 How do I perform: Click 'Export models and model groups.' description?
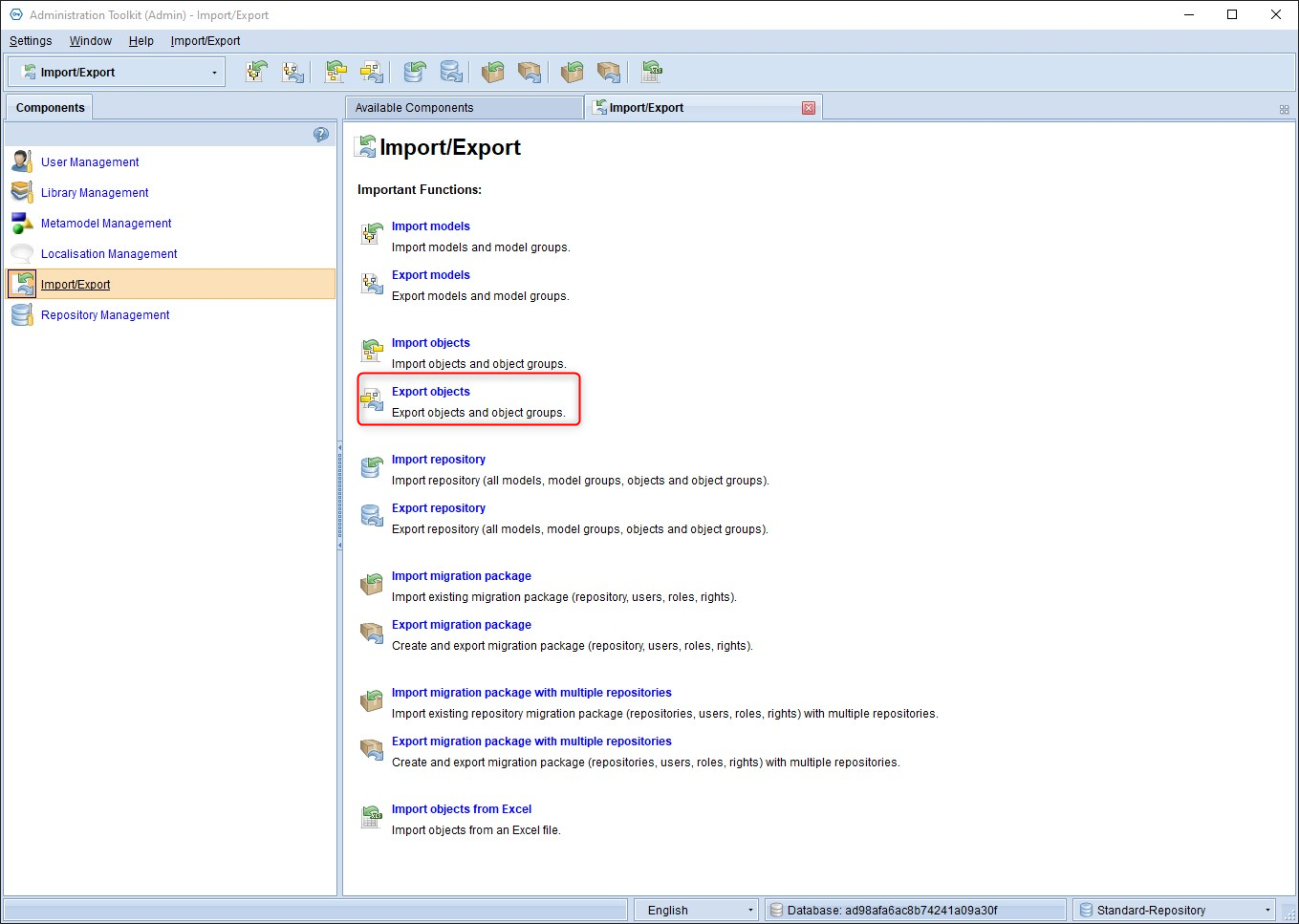tap(481, 296)
